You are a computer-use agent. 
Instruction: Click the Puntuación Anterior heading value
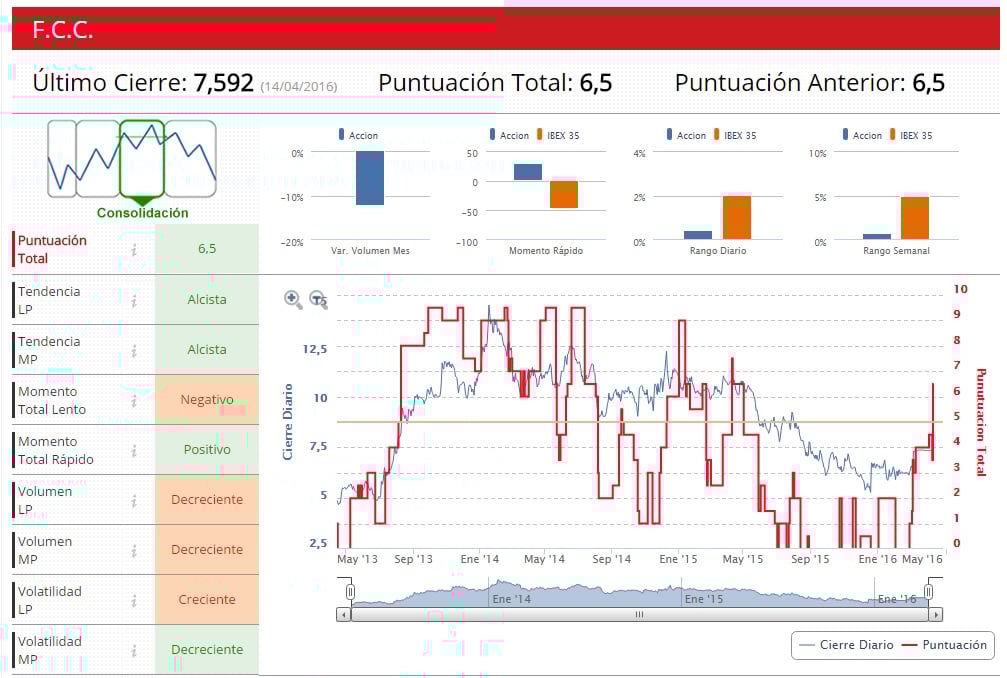928,83
